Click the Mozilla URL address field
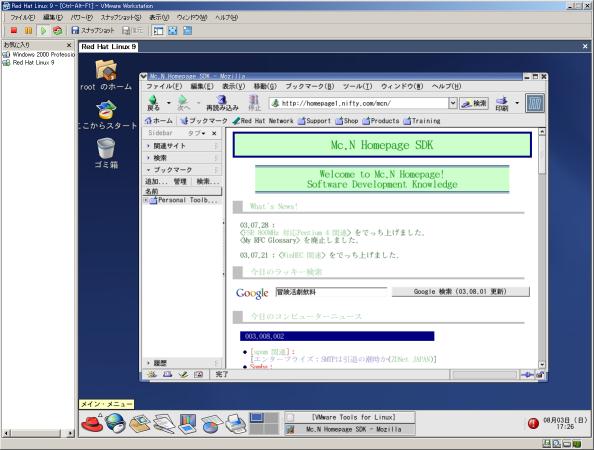Image resolution: width=594 pixels, height=450 pixels. pos(359,103)
